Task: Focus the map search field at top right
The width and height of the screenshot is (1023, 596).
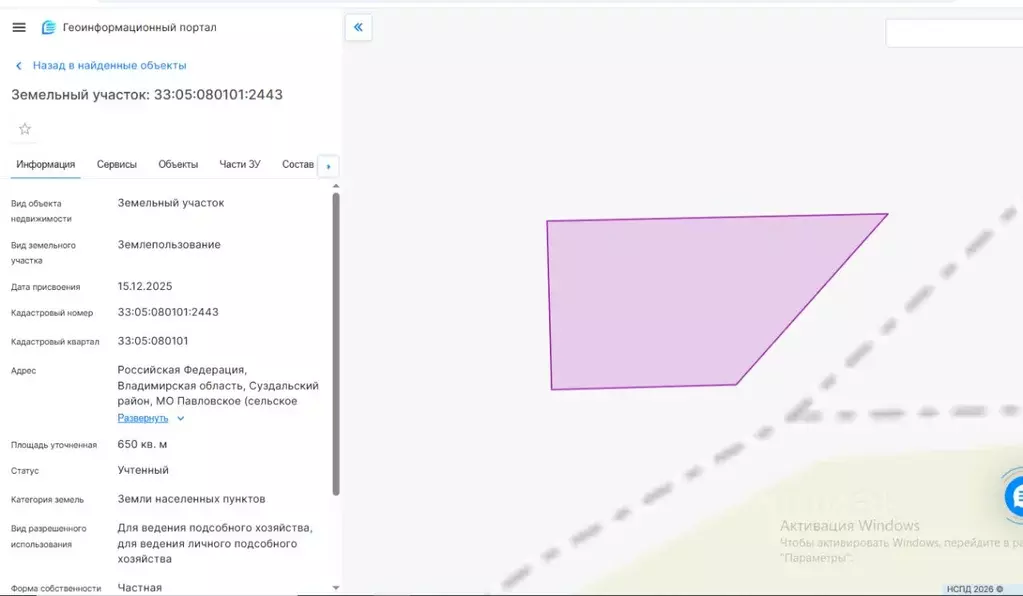Action: point(954,33)
